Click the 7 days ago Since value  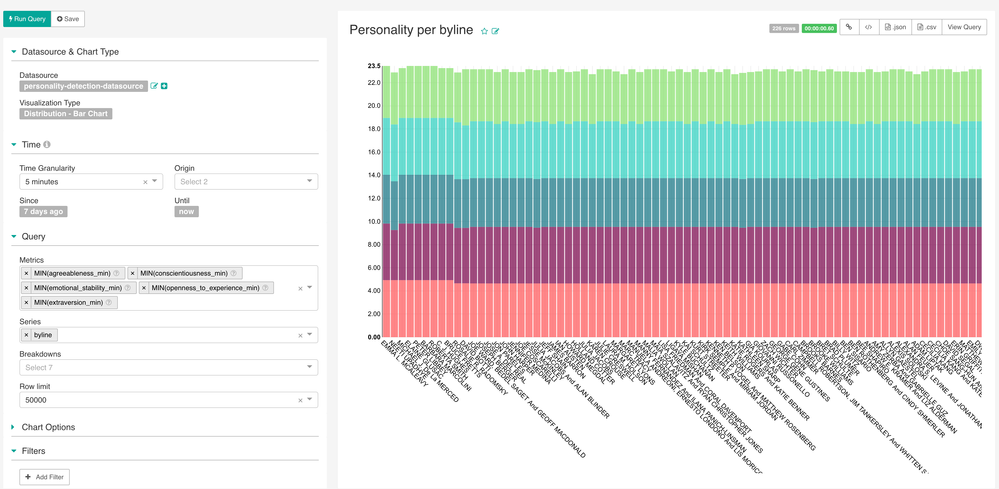43,212
